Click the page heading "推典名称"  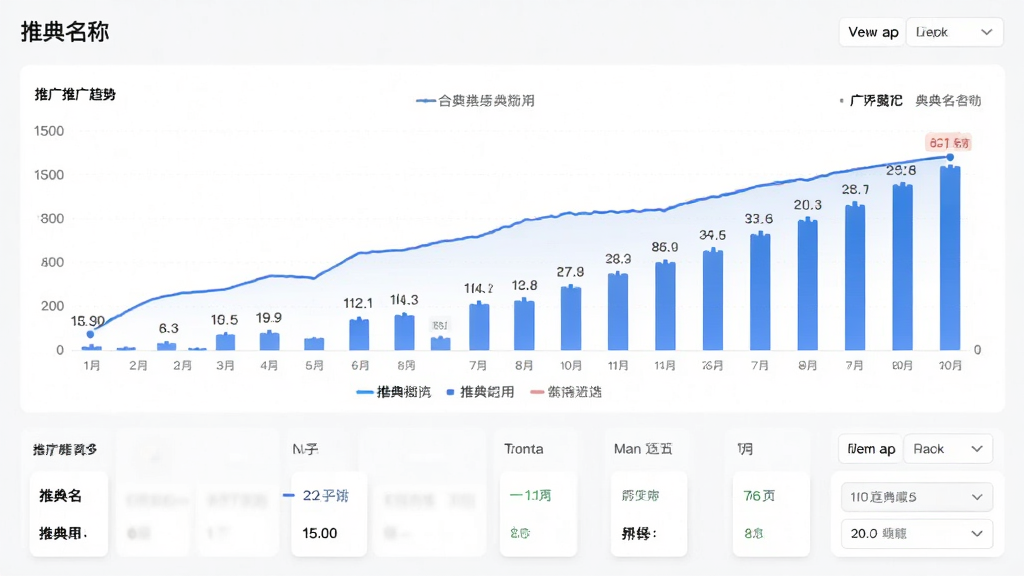[65, 31]
